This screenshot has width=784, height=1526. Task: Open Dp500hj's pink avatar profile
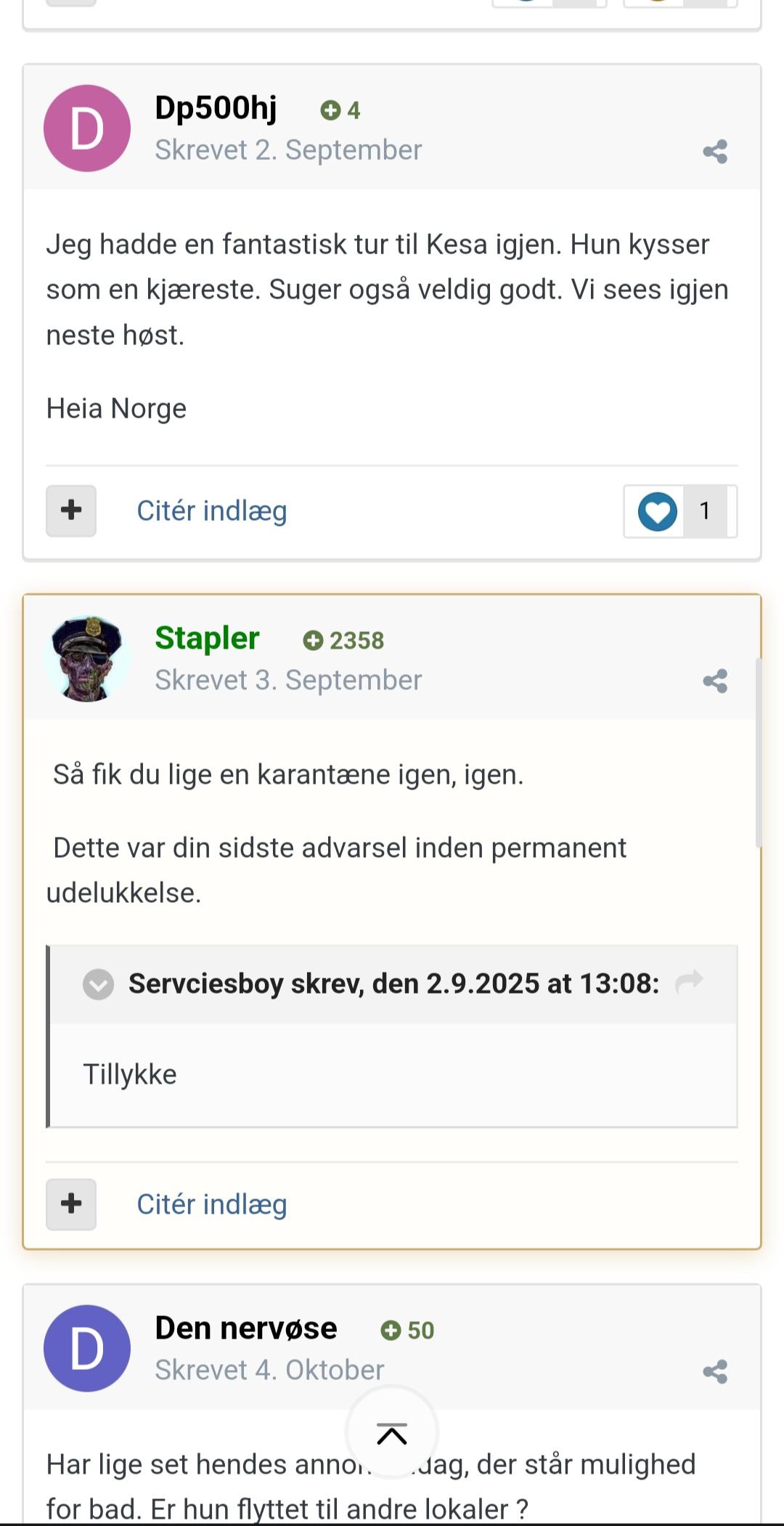(x=87, y=129)
